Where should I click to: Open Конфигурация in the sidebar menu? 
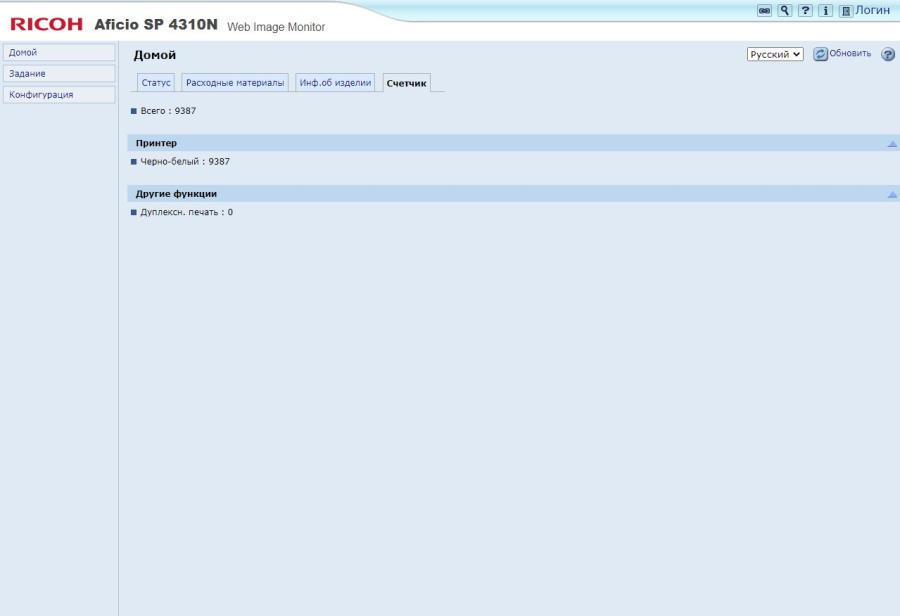point(59,95)
